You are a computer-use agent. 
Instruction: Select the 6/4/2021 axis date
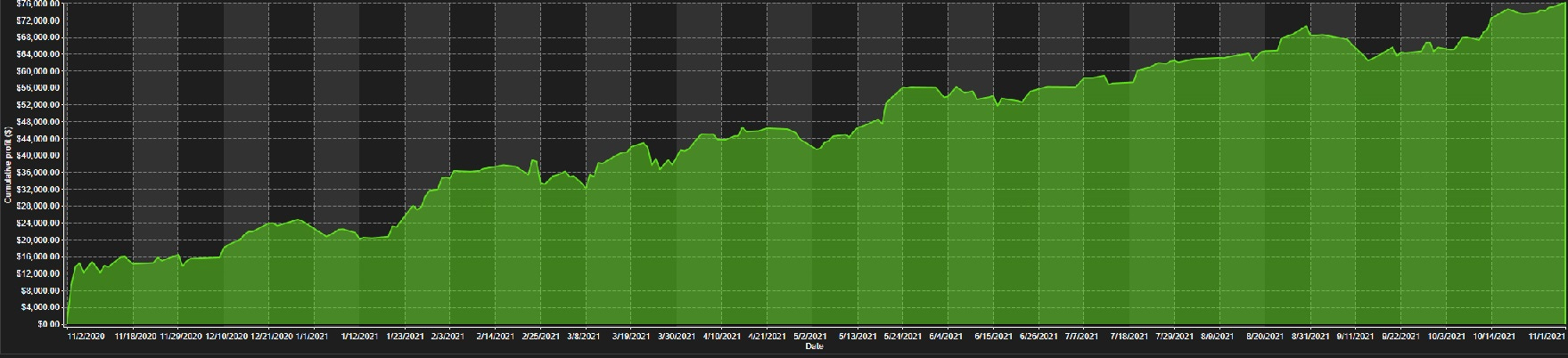click(x=945, y=338)
